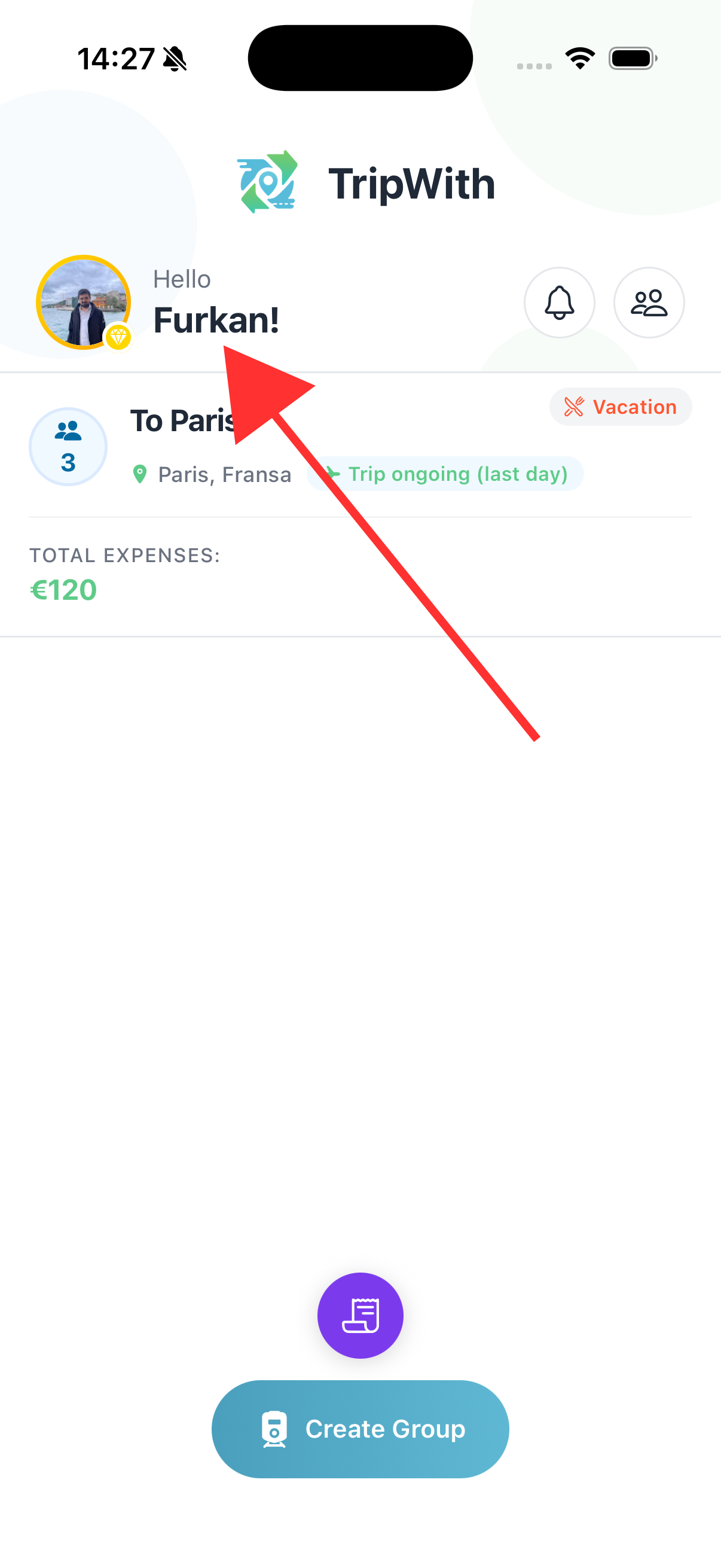This screenshot has height=1568, width=721.
Task: Tap the crossed utensils Vacation icon
Action: 574,407
